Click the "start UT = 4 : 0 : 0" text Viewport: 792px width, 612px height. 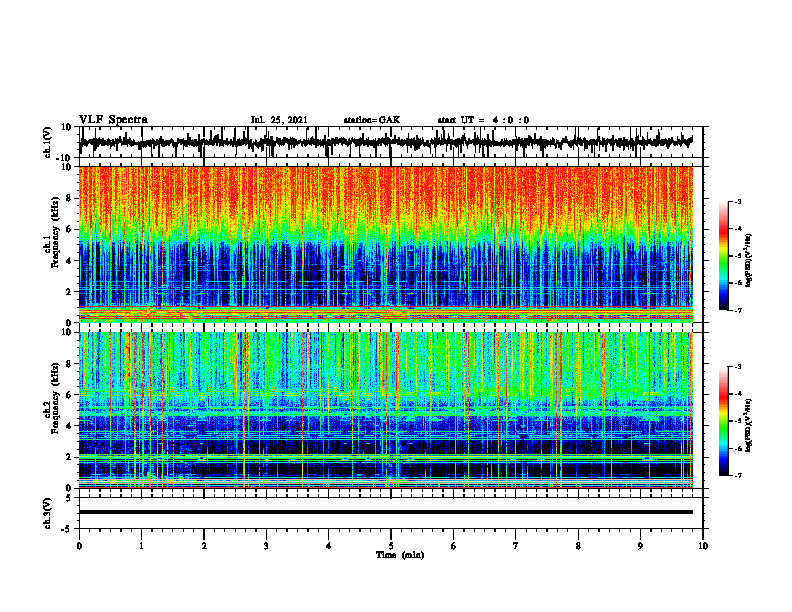pyautogui.click(x=483, y=120)
